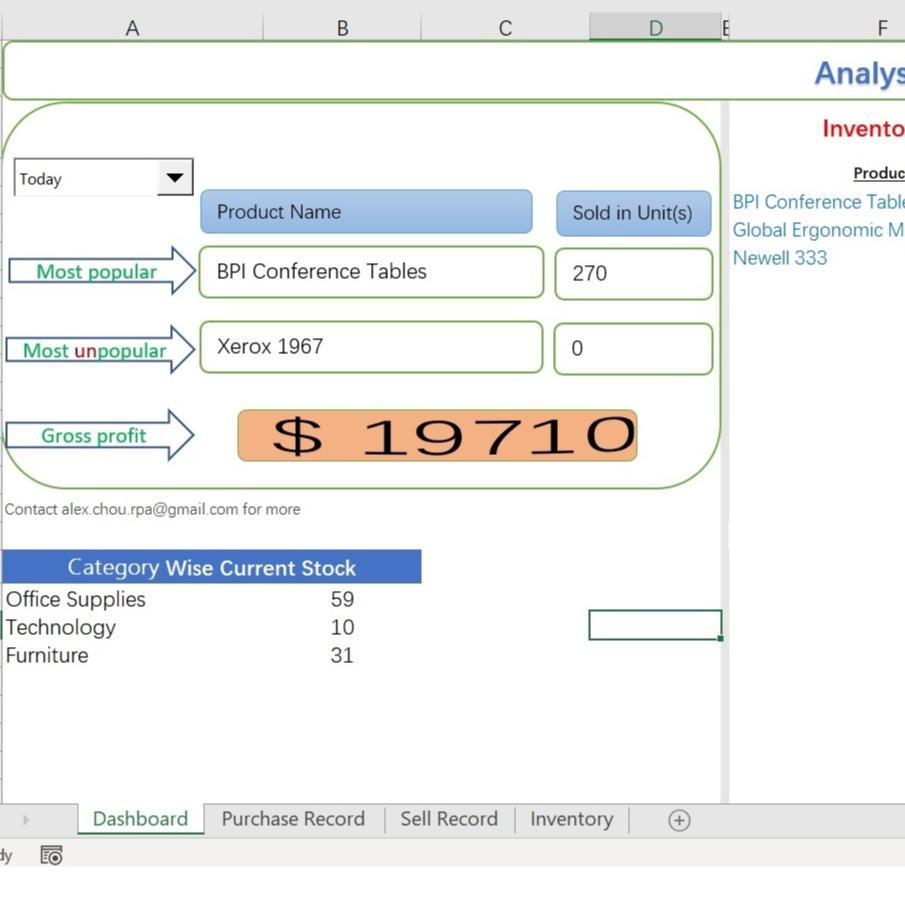
Task: Click the Sold in Unit(s) header button
Action: (x=633, y=213)
